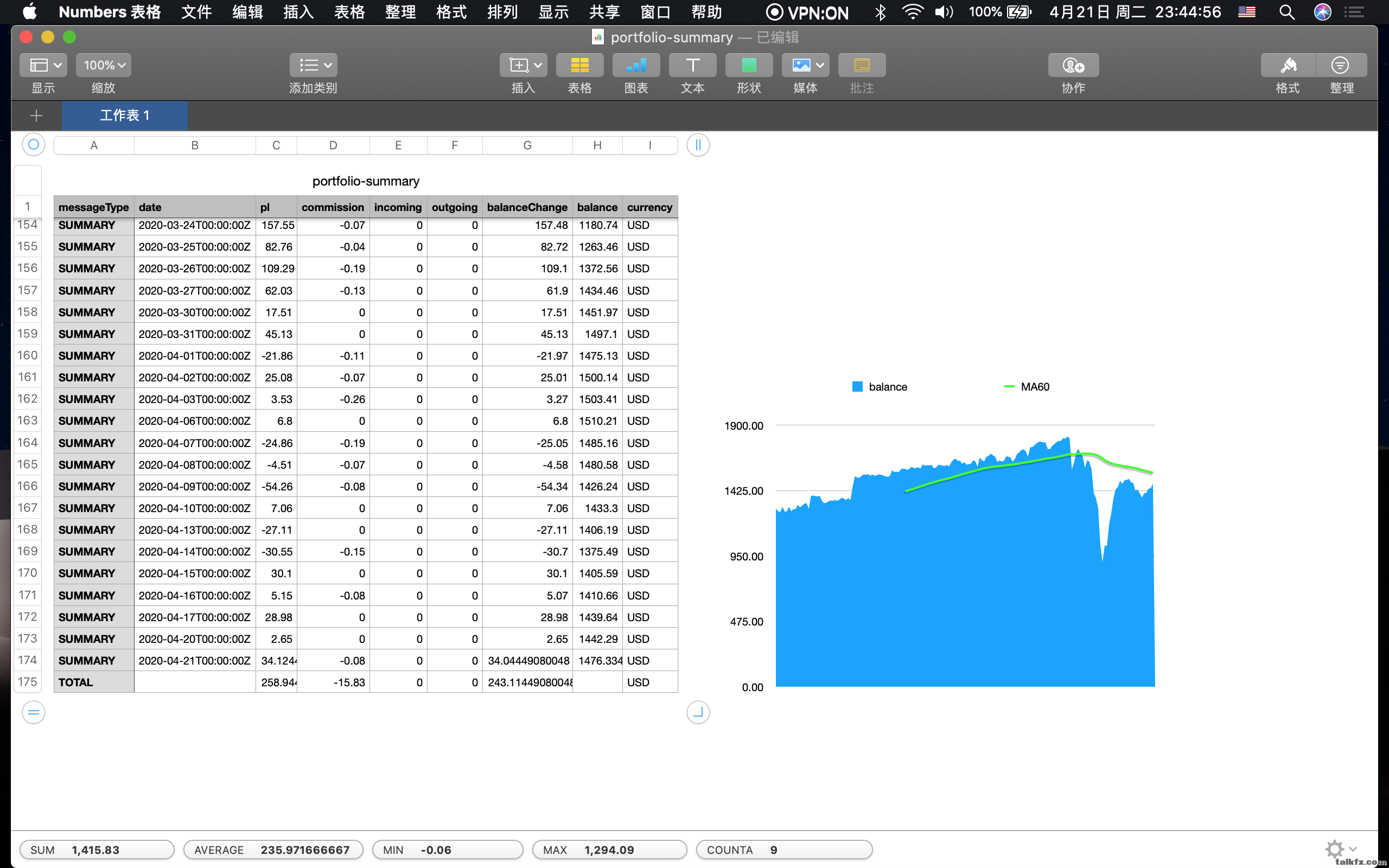The image size is (1389, 868).
Task: Click the pl cell -54.26
Action: [277, 486]
